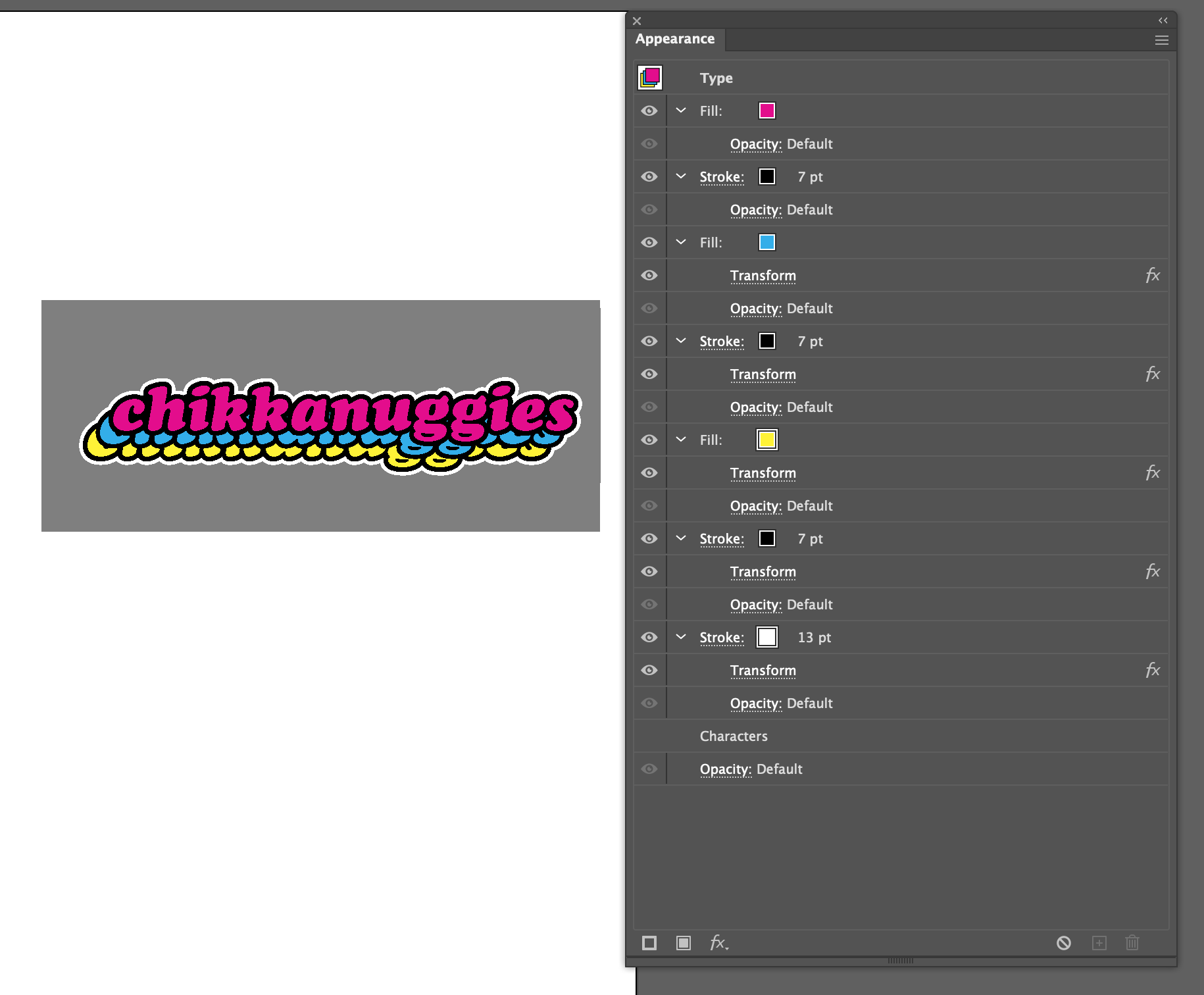The width and height of the screenshot is (1204, 995).
Task: Open Transform effect under yellow Fill
Action: pyautogui.click(x=763, y=472)
